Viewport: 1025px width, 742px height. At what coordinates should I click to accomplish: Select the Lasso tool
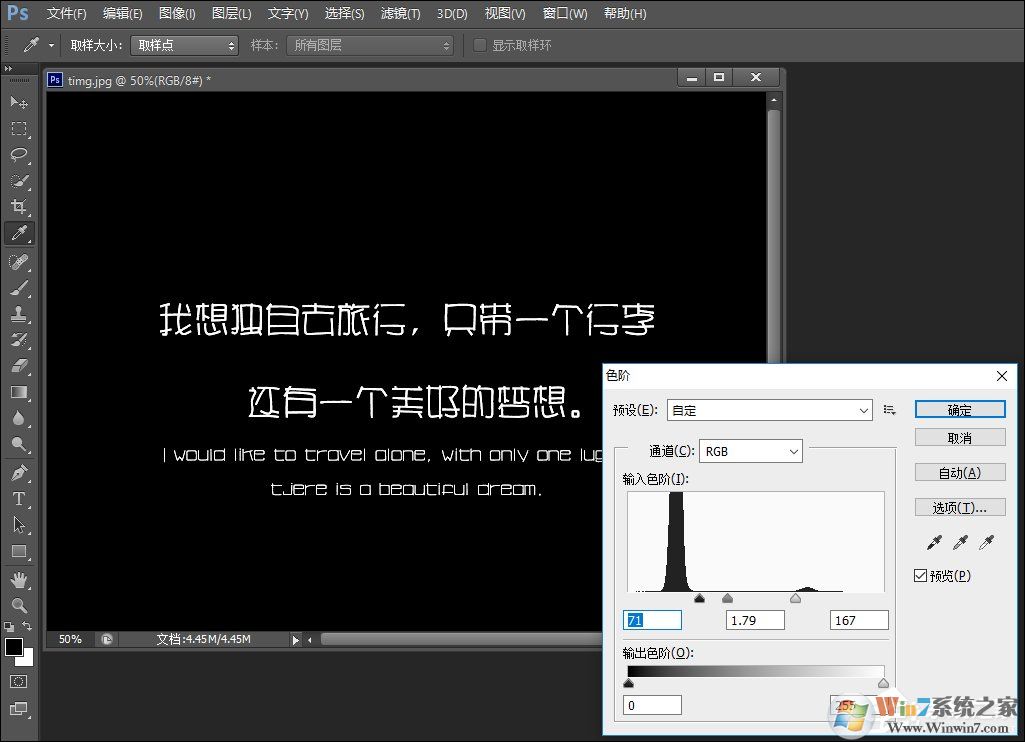click(20, 155)
